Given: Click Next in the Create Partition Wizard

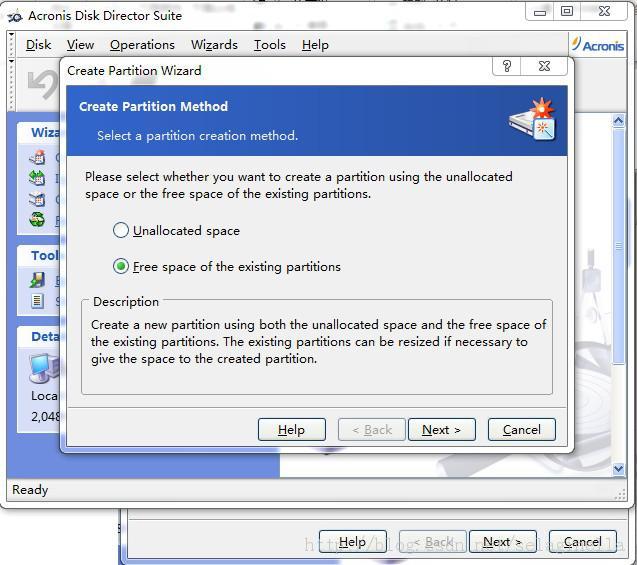Looking at the screenshot, I should [x=442, y=429].
